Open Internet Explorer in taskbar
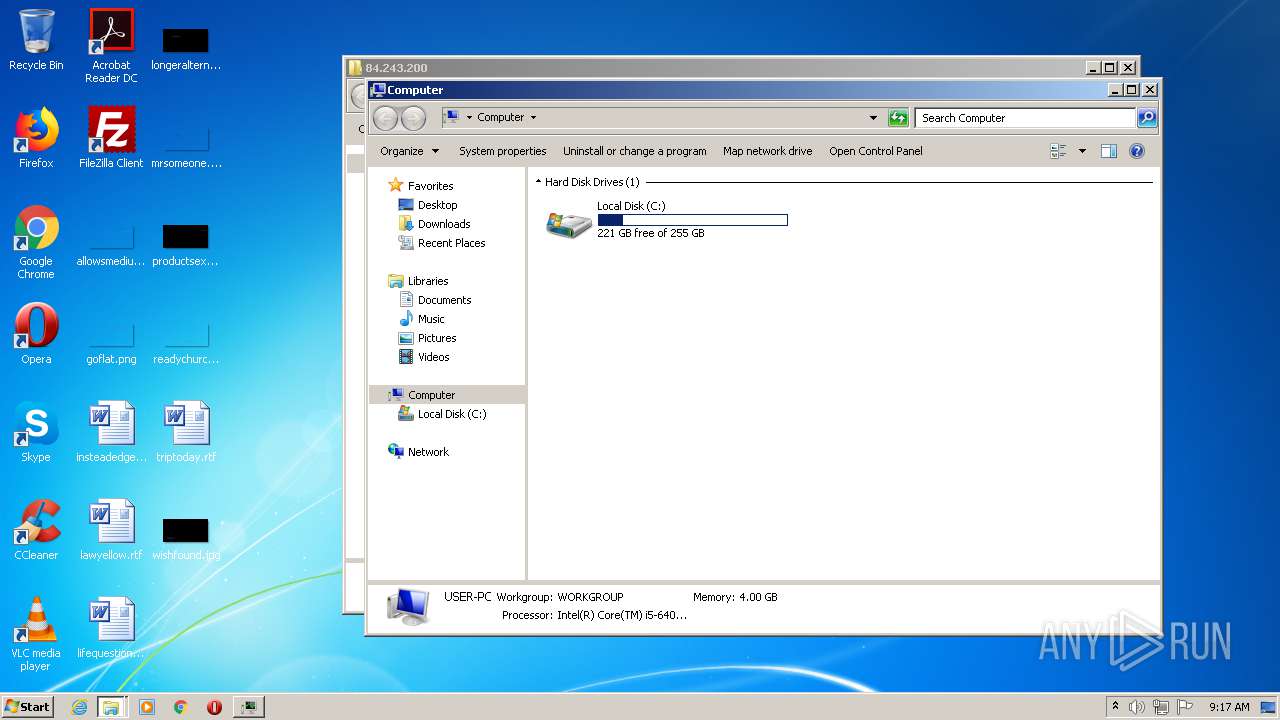1280x720 pixels. (x=79, y=707)
